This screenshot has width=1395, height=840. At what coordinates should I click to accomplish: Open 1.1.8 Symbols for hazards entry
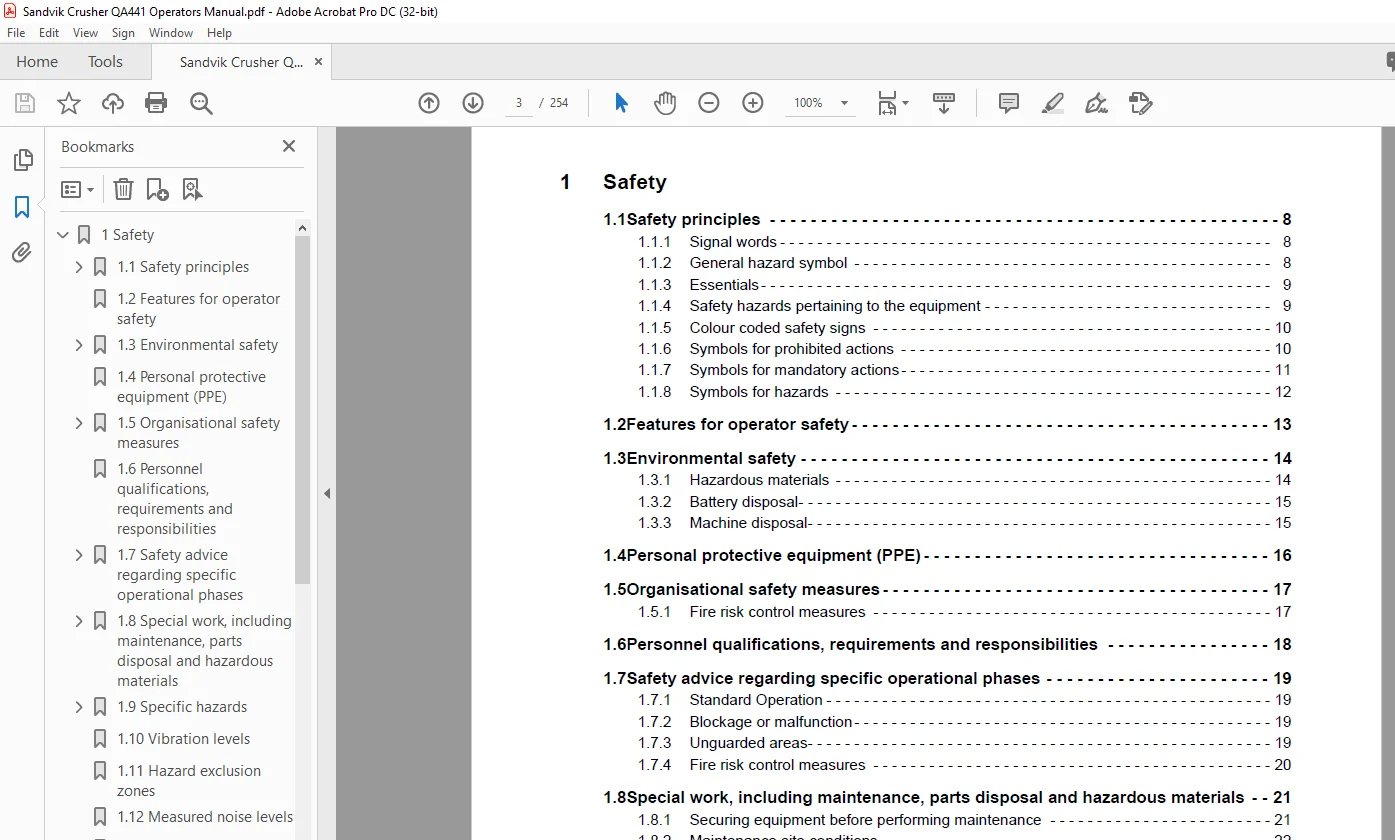[x=965, y=392]
